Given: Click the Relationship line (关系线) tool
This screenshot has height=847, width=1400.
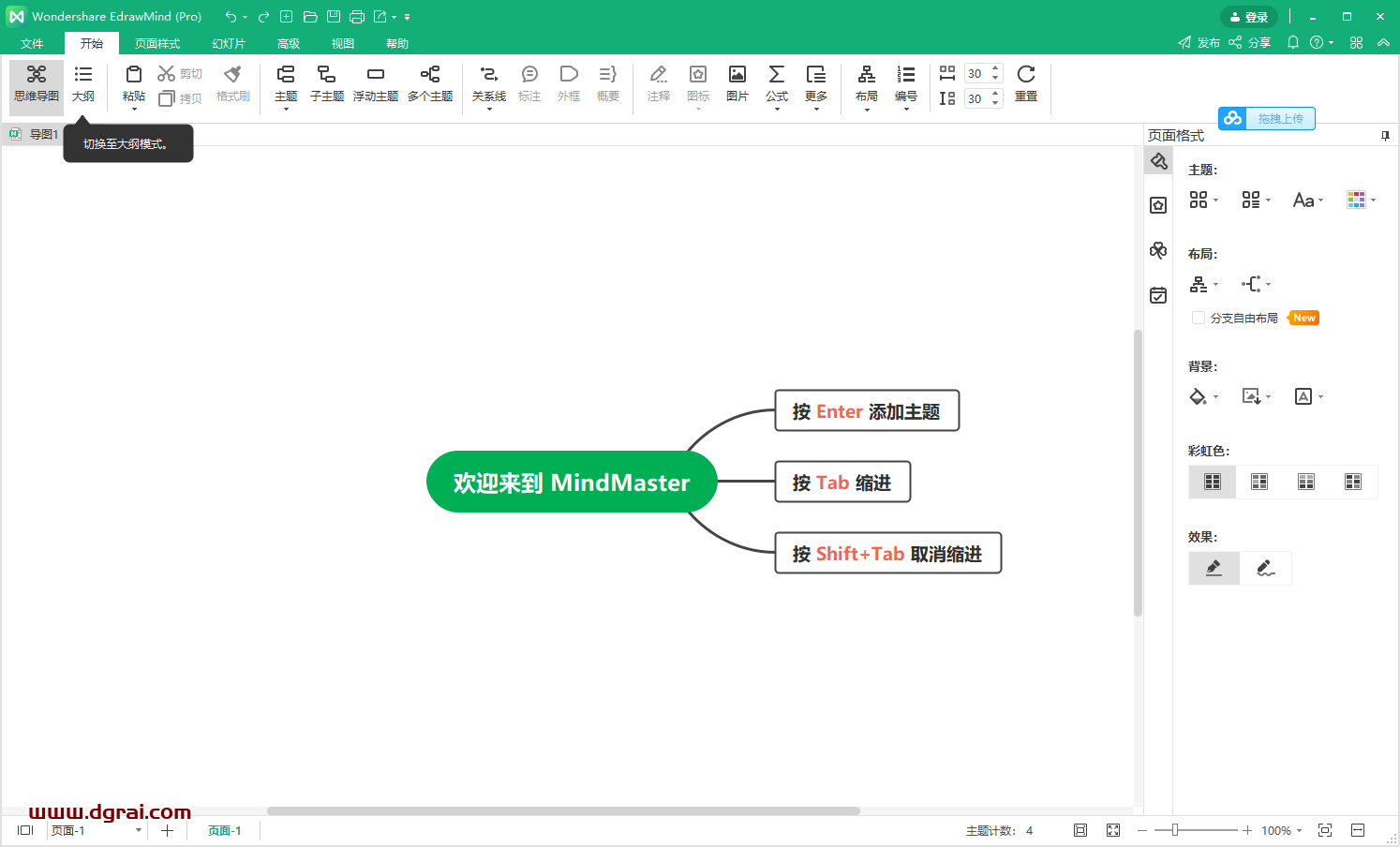Looking at the screenshot, I should (488, 82).
